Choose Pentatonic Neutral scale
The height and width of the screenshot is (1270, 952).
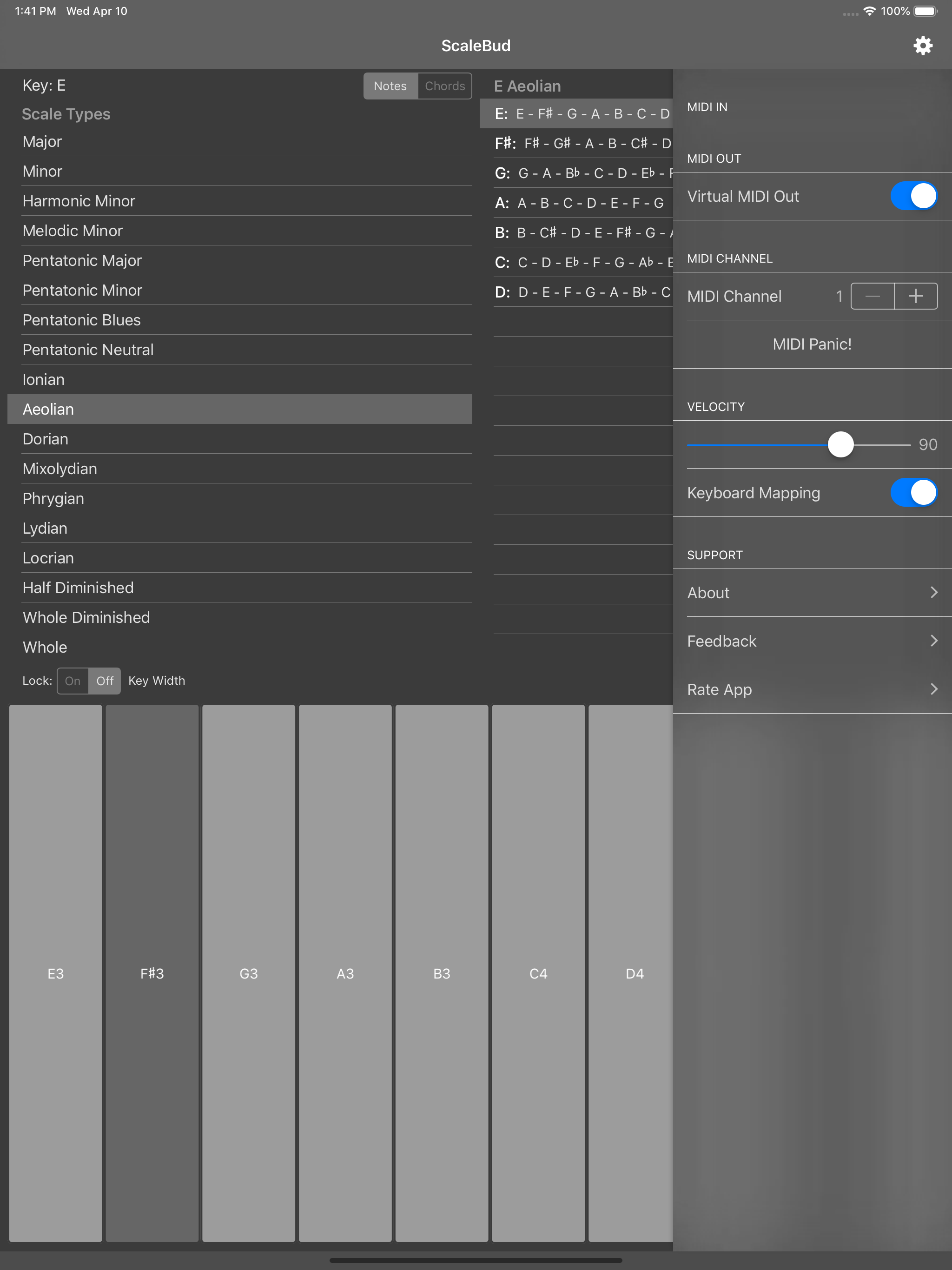point(239,350)
